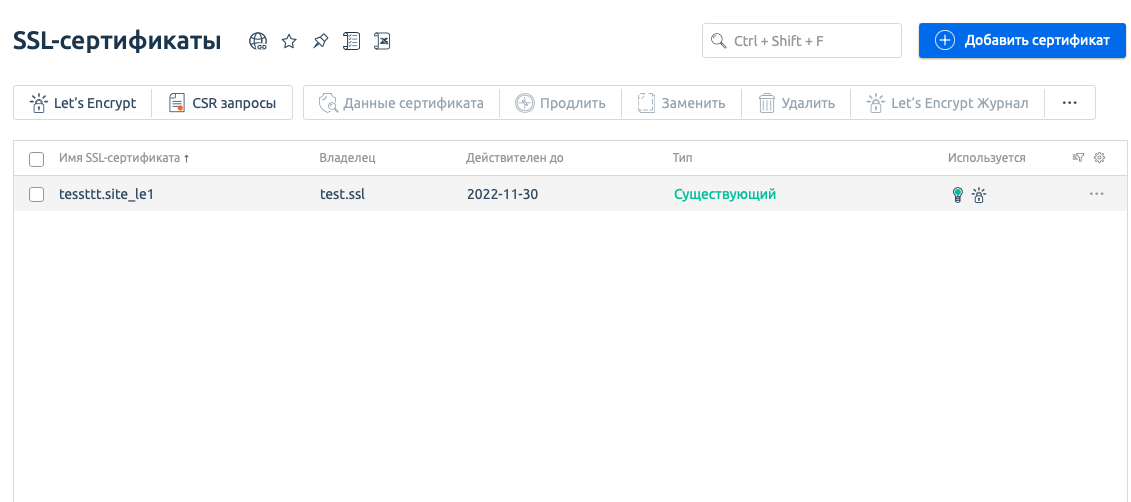Click the checklist scroll icon in header
The width and height of the screenshot is (1131, 502).
click(x=351, y=41)
